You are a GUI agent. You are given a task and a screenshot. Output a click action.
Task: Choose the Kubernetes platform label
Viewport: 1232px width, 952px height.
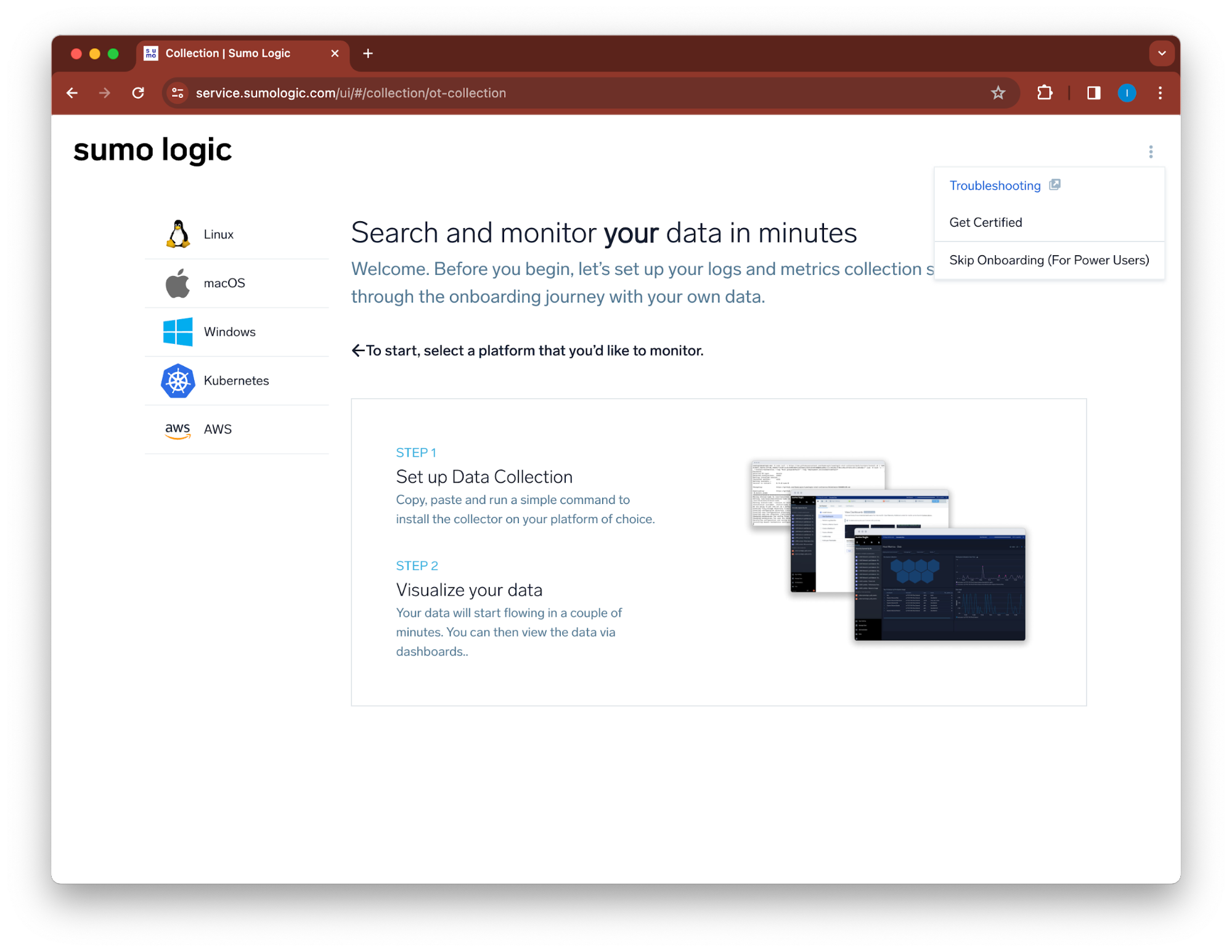pos(236,380)
